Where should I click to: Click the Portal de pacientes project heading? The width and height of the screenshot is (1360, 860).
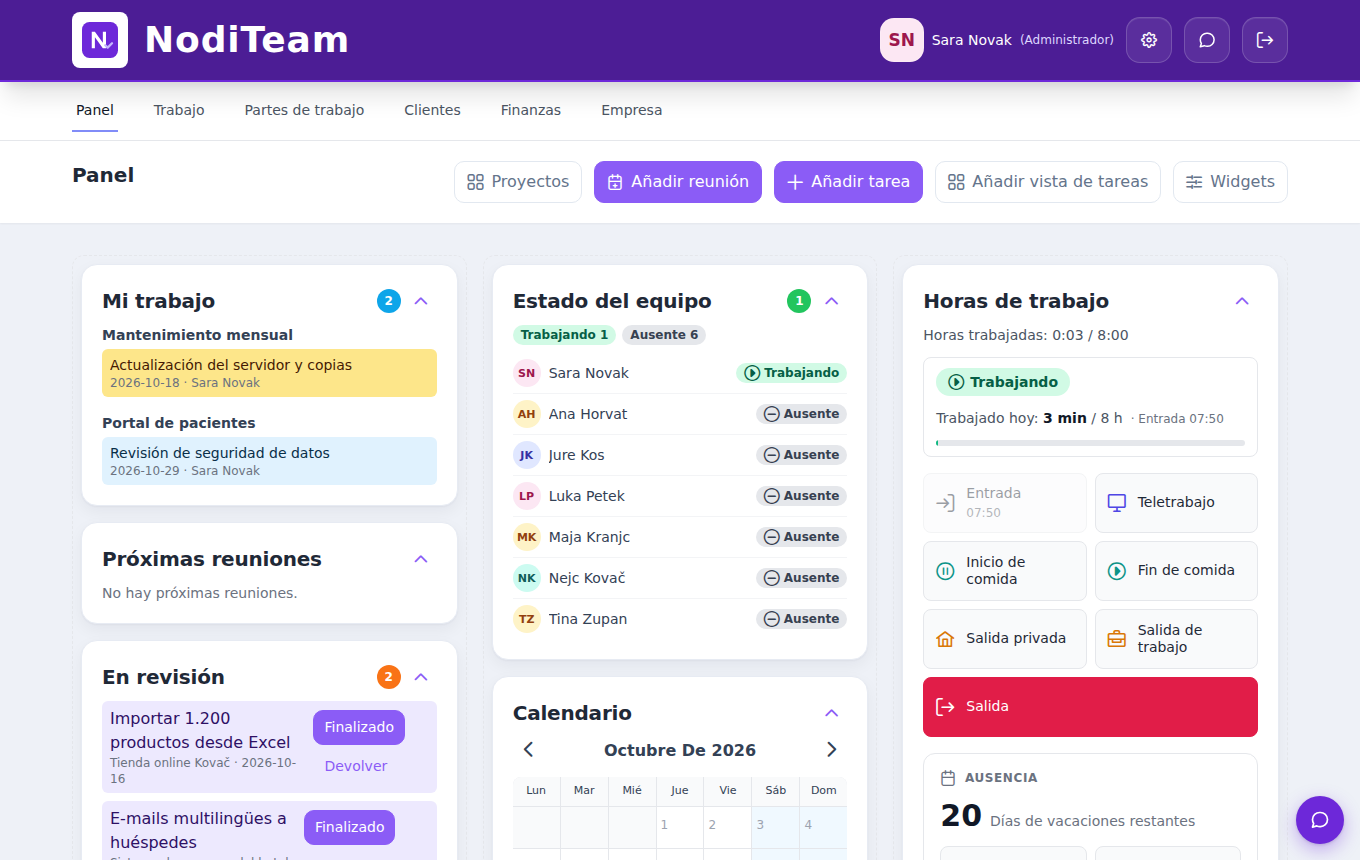(x=179, y=423)
